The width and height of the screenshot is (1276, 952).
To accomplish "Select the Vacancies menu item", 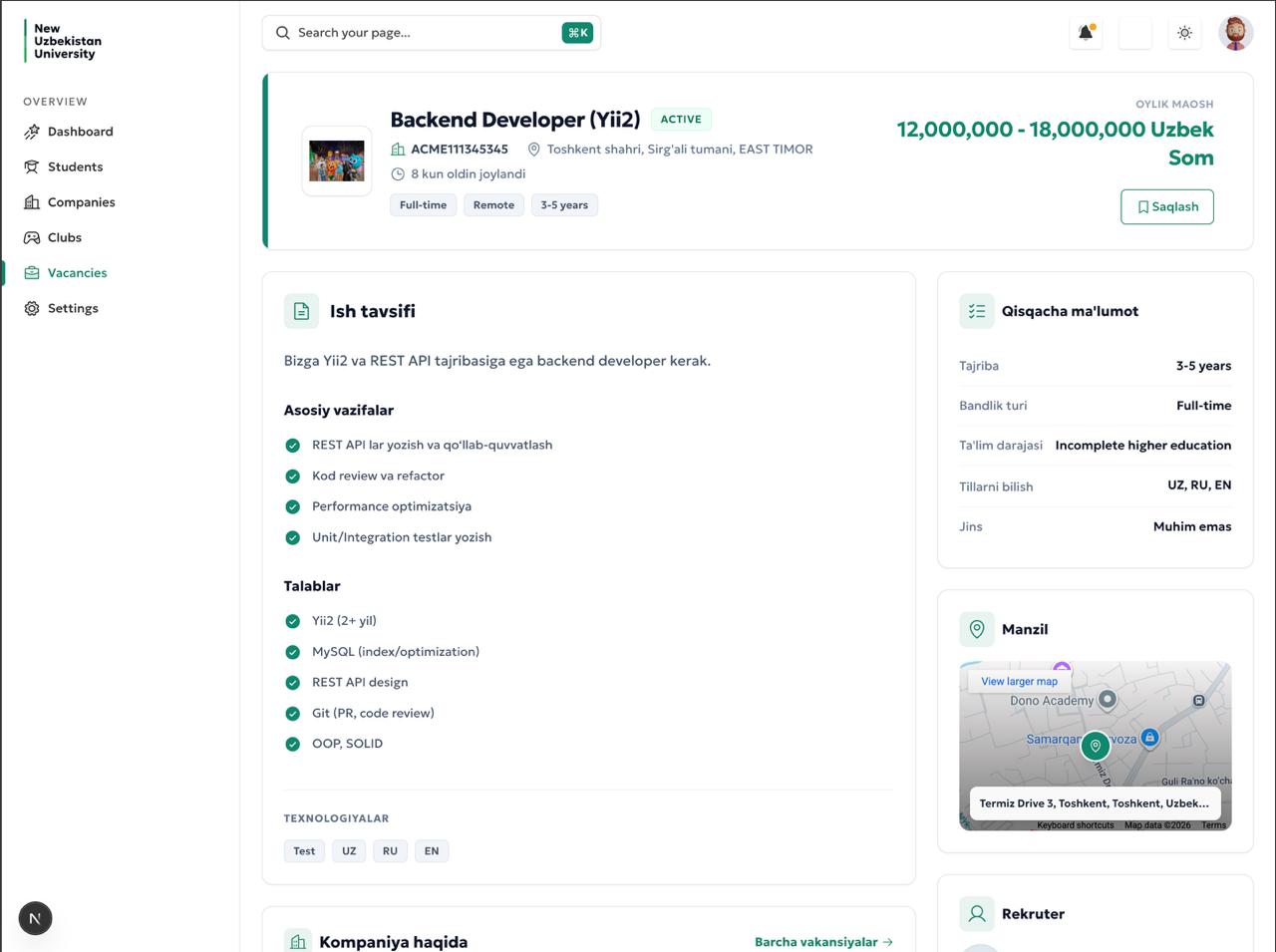I will click(77, 273).
